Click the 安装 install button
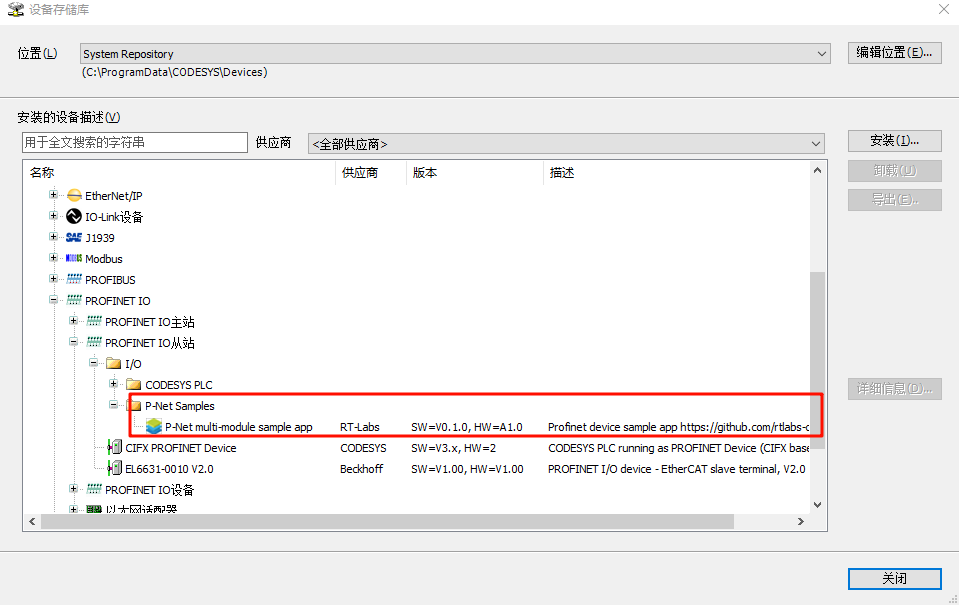The width and height of the screenshot is (959, 605). click(x=894, y=141)
